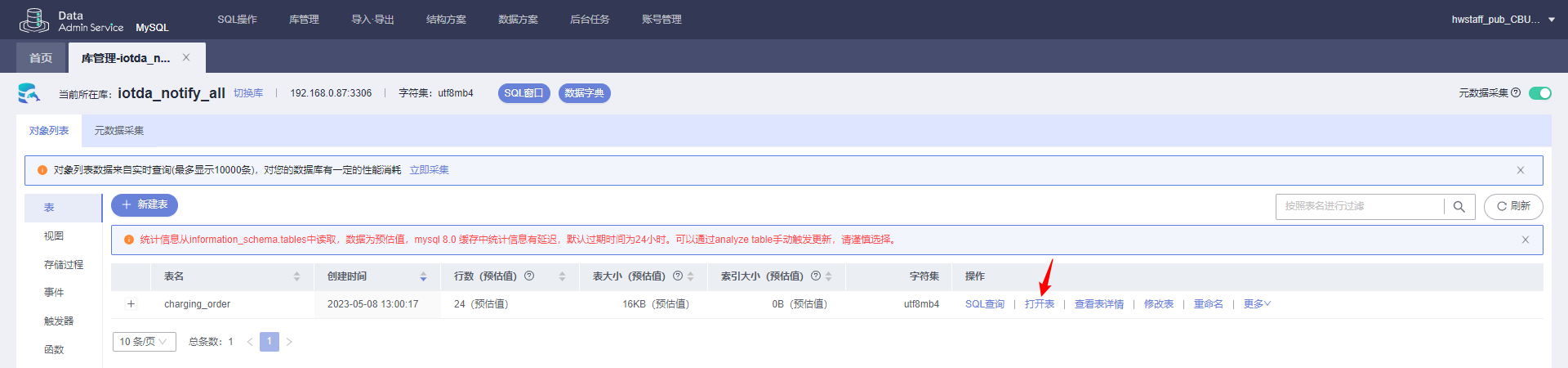Image resolution: width=1568 pixels, height=368 pixels.
Task: Click the charging_order table name cell
Action: (197, 304)
